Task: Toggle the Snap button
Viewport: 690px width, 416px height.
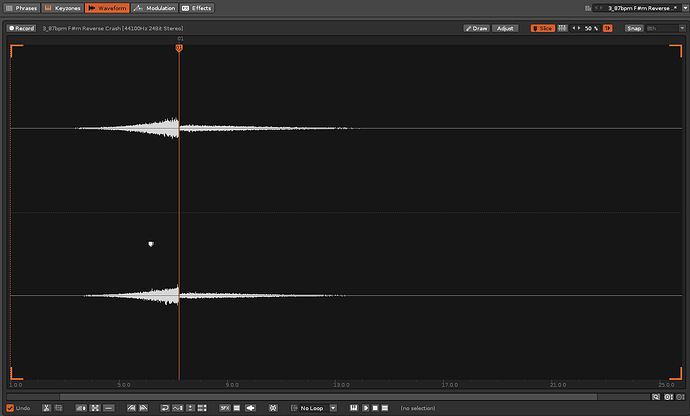Action: 634,28
